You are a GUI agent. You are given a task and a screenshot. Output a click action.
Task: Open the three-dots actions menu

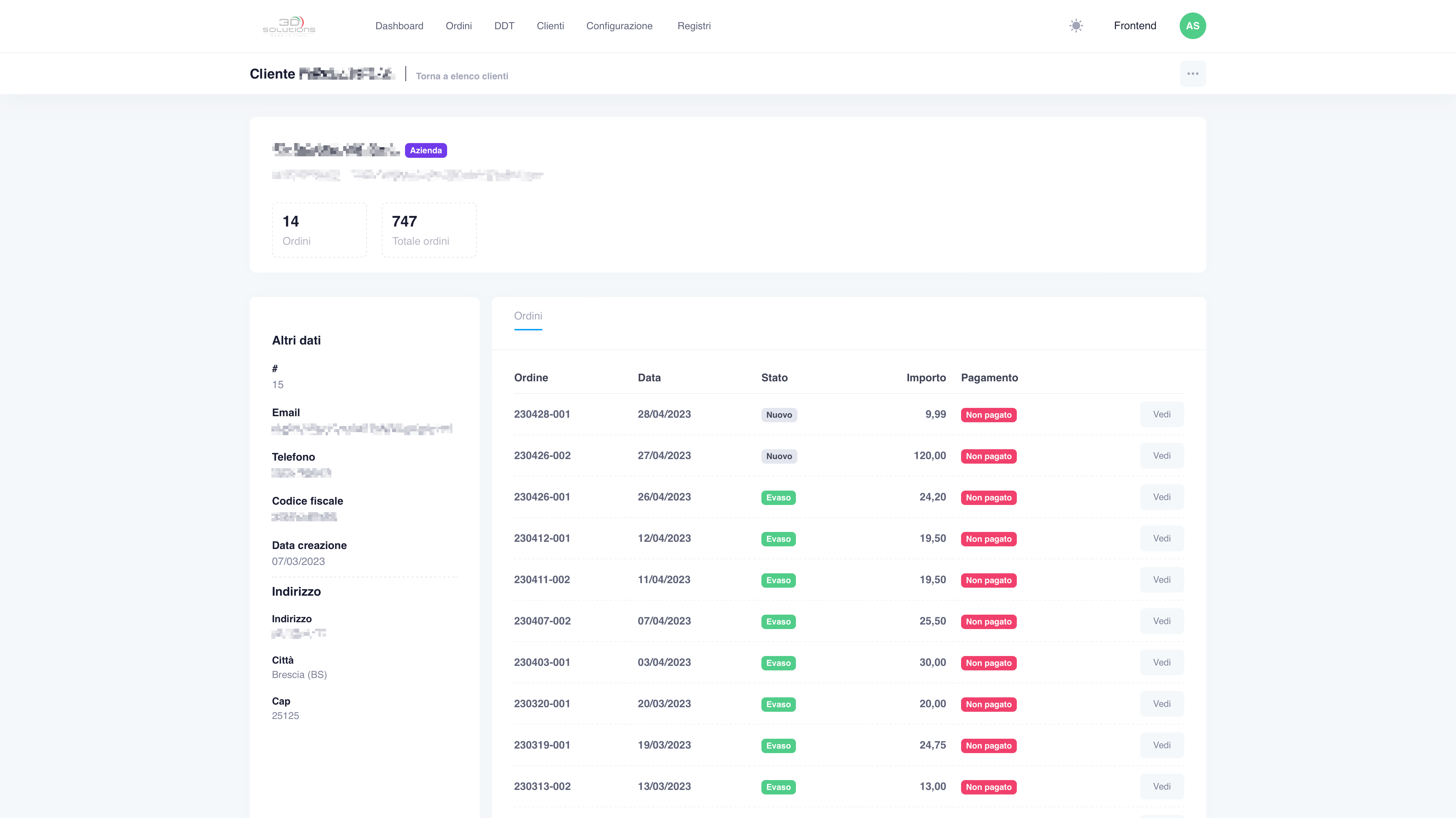click(1193, 74)
